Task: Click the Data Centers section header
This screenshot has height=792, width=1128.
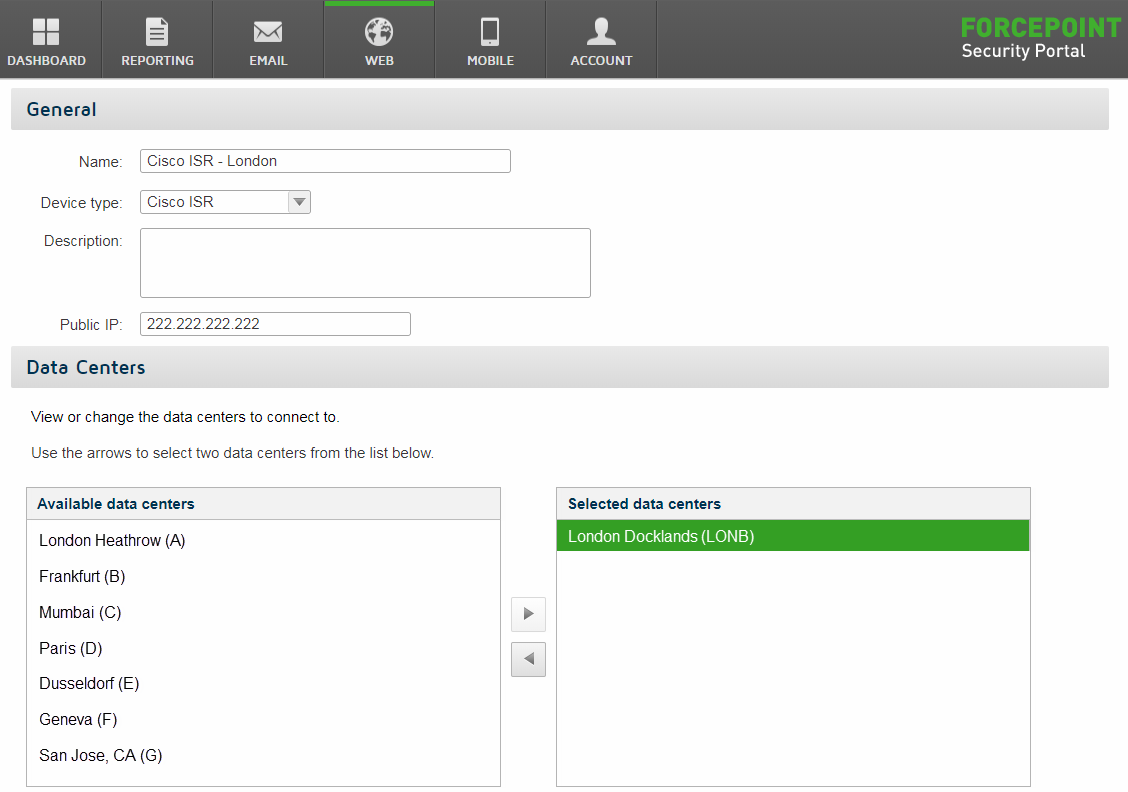Action: click(560, 368)
